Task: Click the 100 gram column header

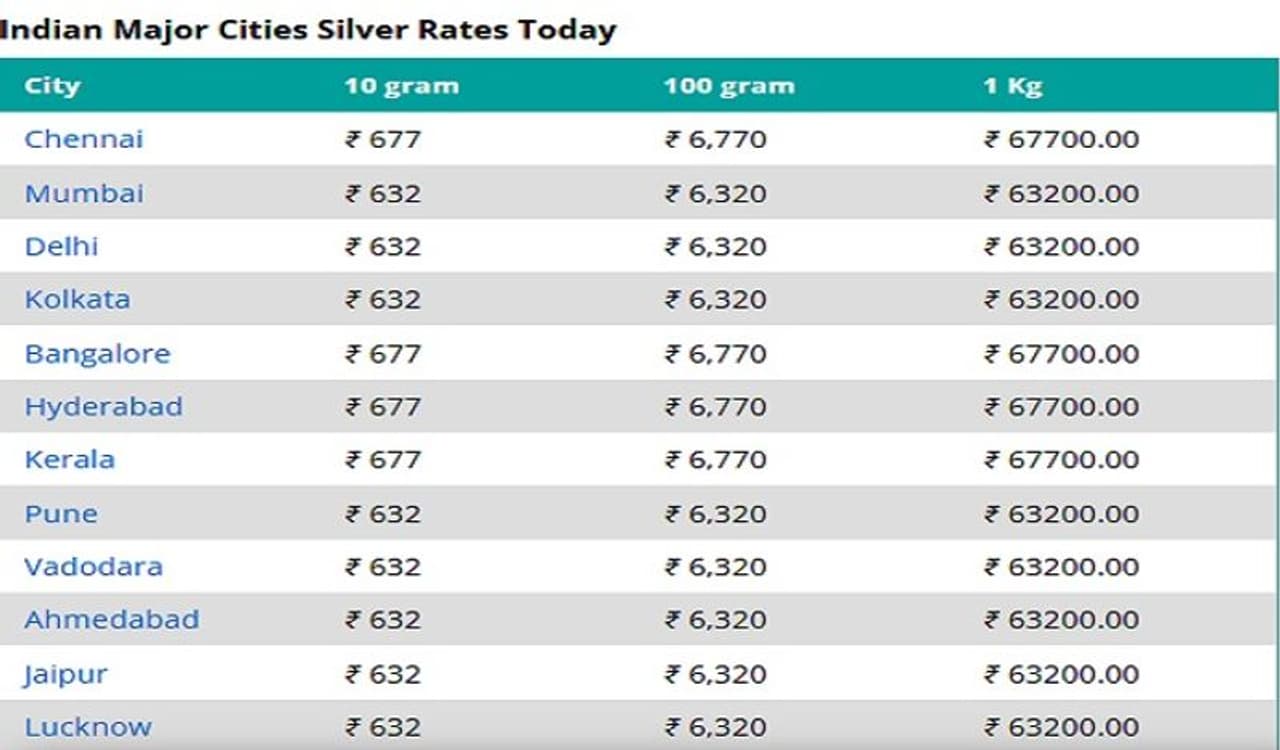Action: pos(729,86)
